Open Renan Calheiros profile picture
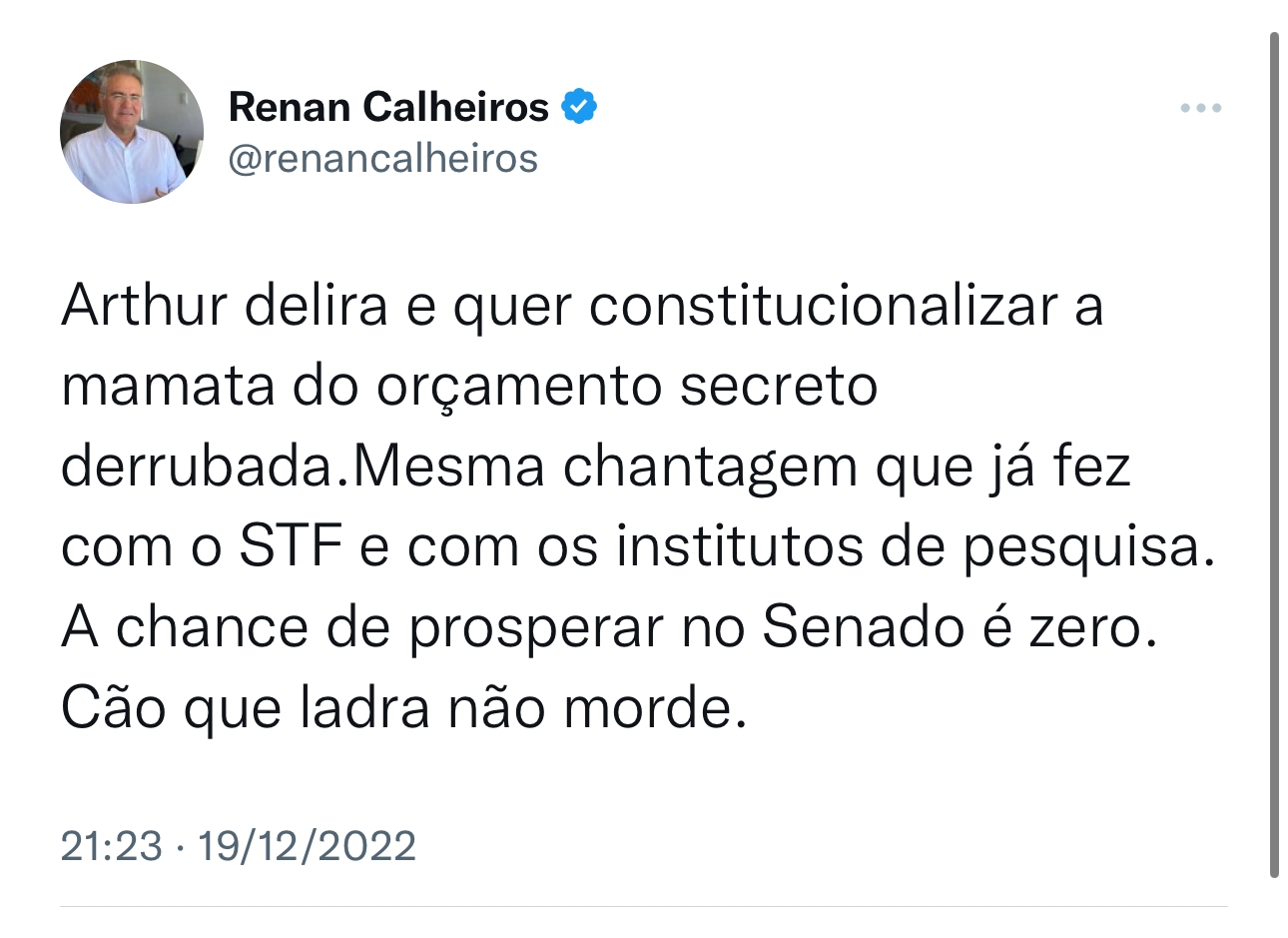The height and width of the screenshot is (938, 1288). click(132, 132)
